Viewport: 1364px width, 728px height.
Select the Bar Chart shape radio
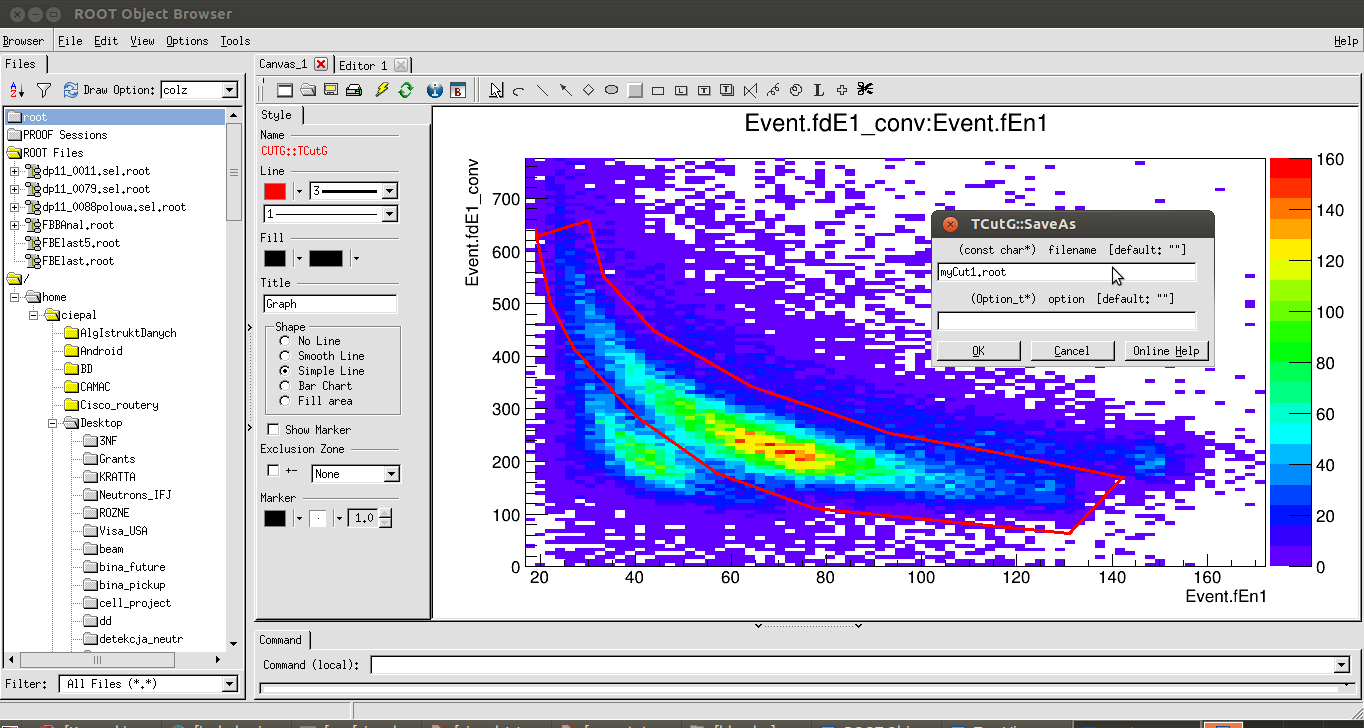pyautogui.click(x=285, y=386)
